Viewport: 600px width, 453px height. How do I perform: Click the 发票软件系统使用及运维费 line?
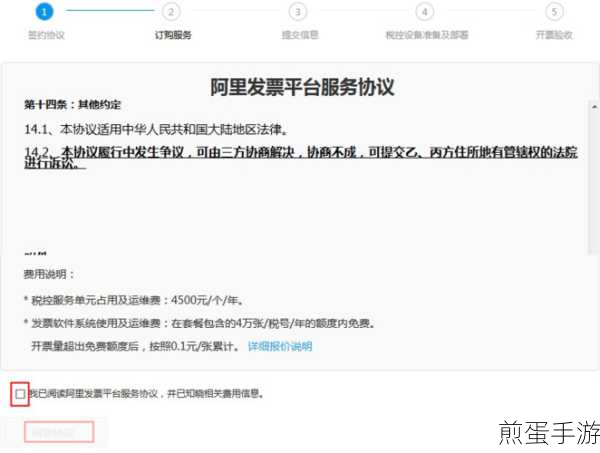click(199, 324)
